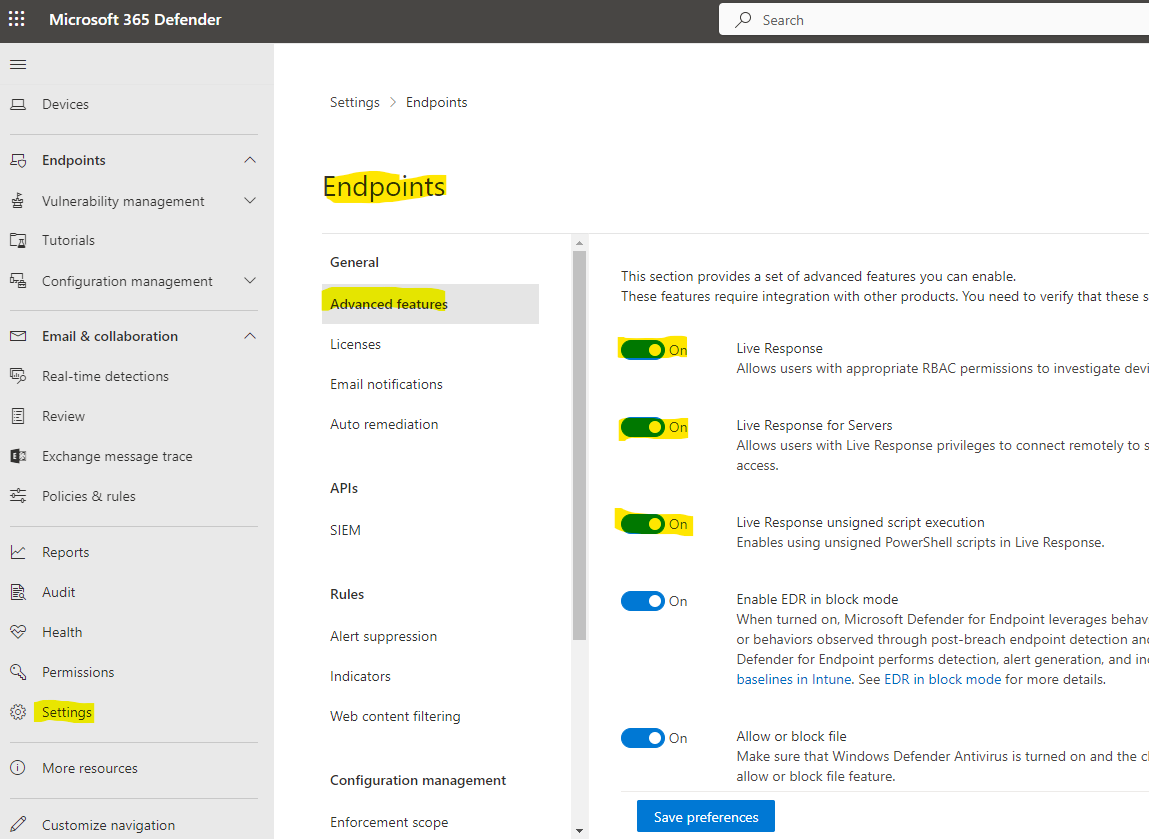This screenshot has height=839, width=1149.
Task: Click the More resources info icon
Action: coord(18,768)
